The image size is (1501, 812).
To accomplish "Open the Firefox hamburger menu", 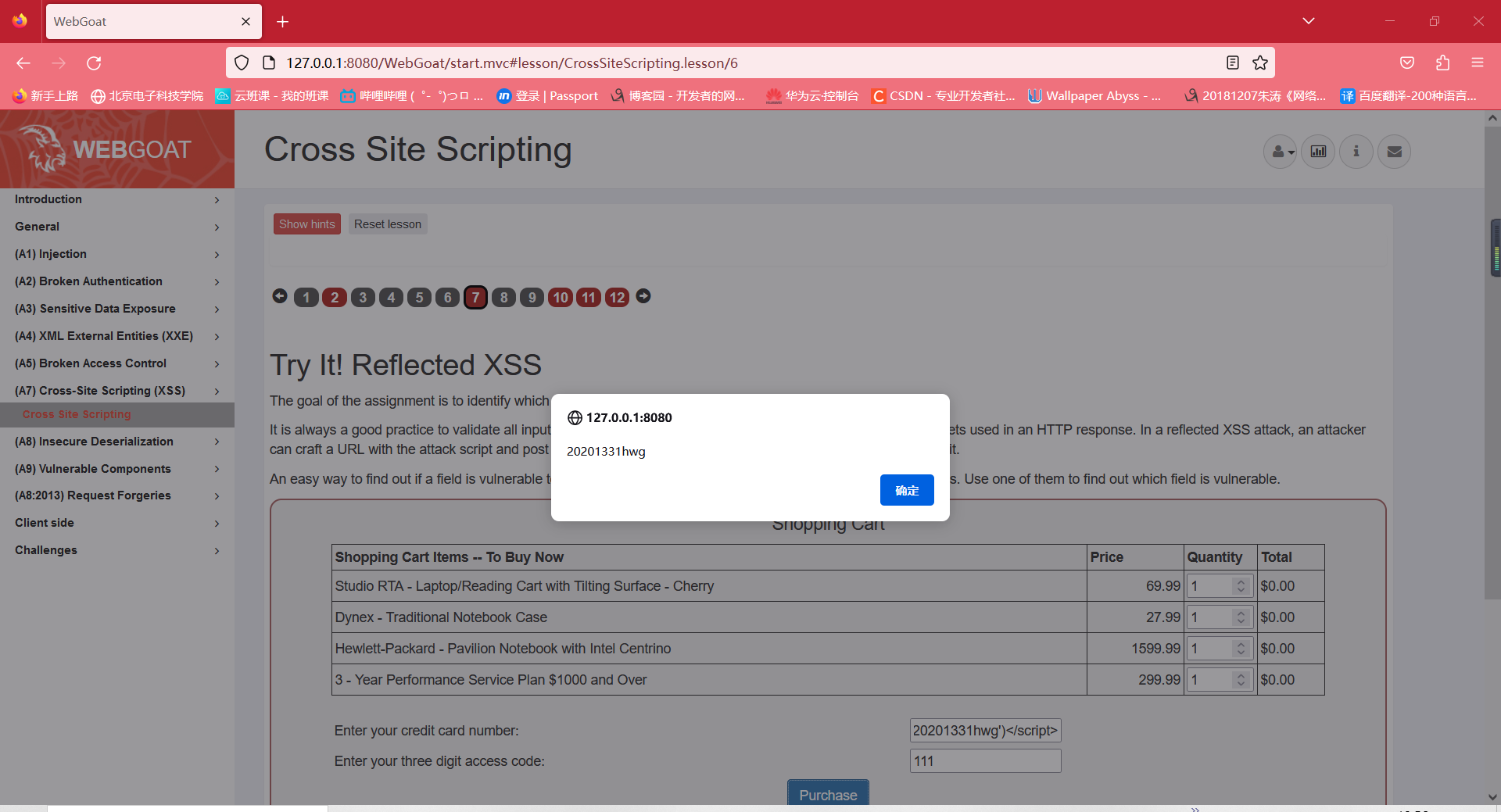I will pyautogui.click(x=1478, y=63).
